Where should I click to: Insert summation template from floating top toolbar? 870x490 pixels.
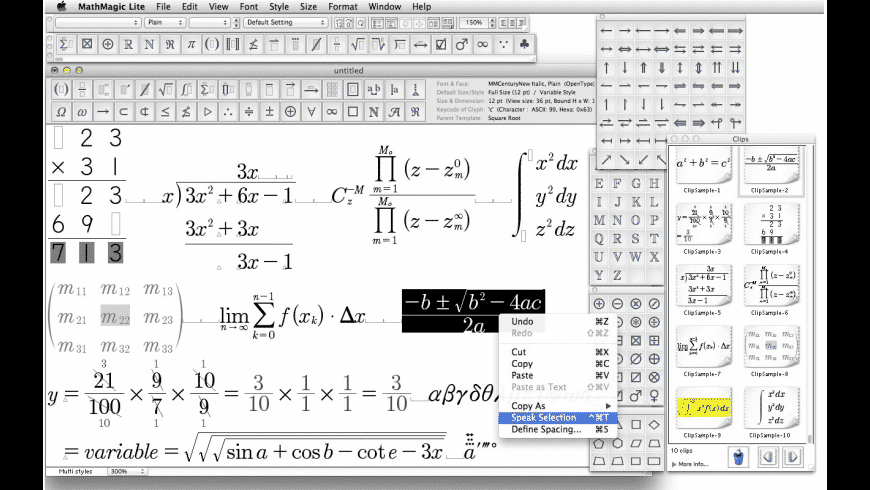(65, 44)
